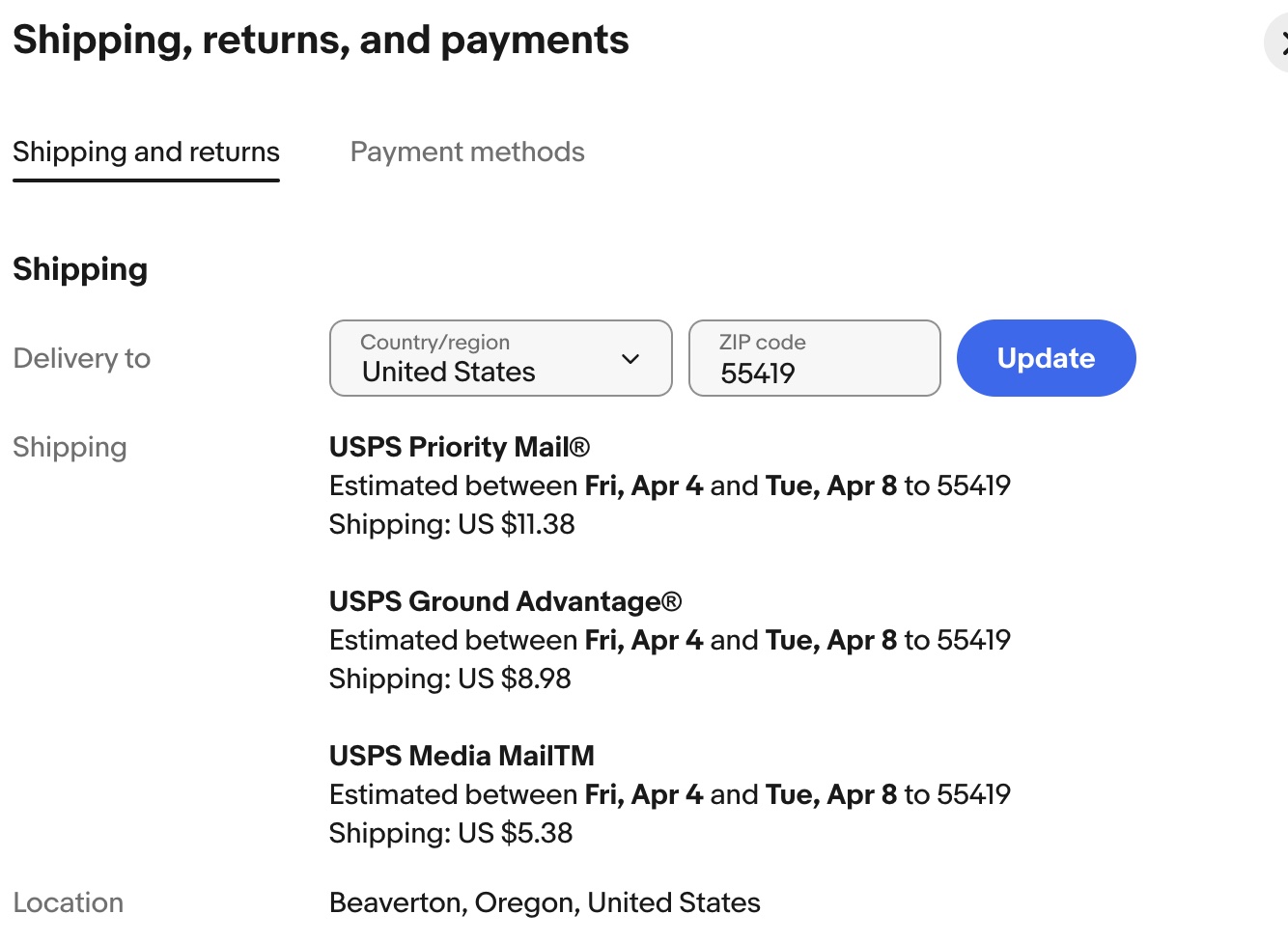Click the Location label

click(x=69, y=902)
